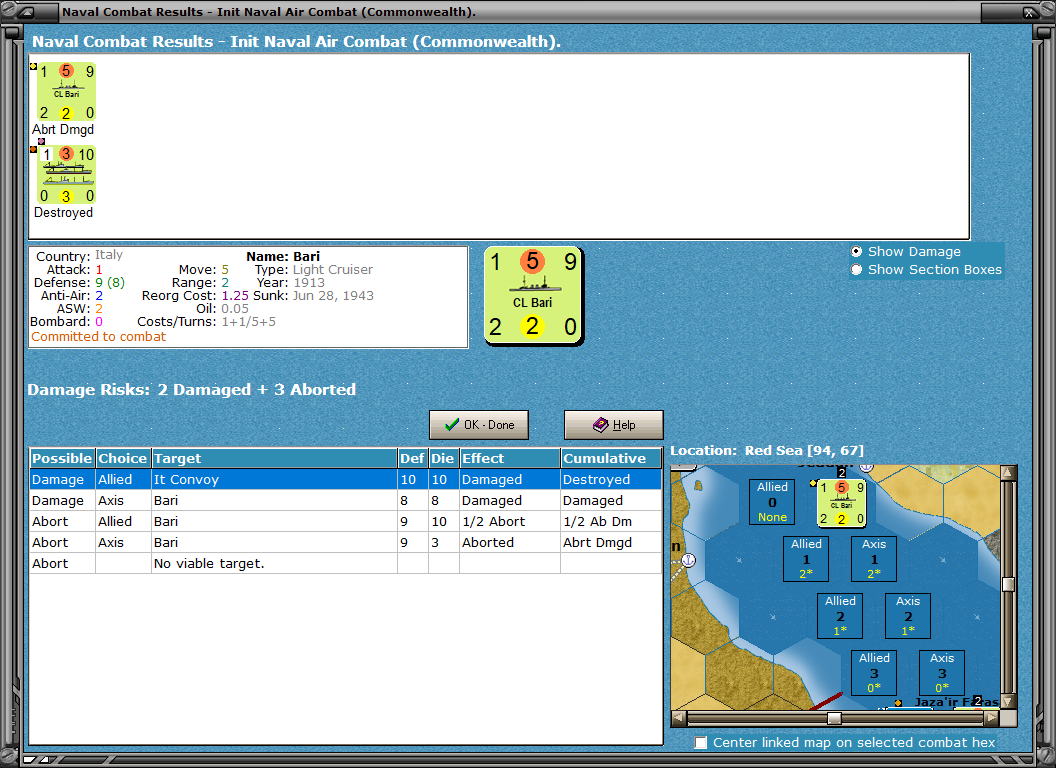Click the Allied 2 section box on the map

click(840, 616)
